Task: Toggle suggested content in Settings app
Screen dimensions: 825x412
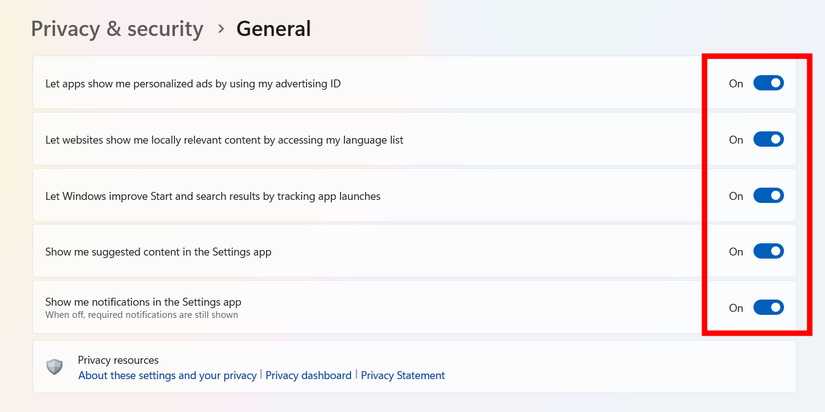Action: (x=768, y=252)
